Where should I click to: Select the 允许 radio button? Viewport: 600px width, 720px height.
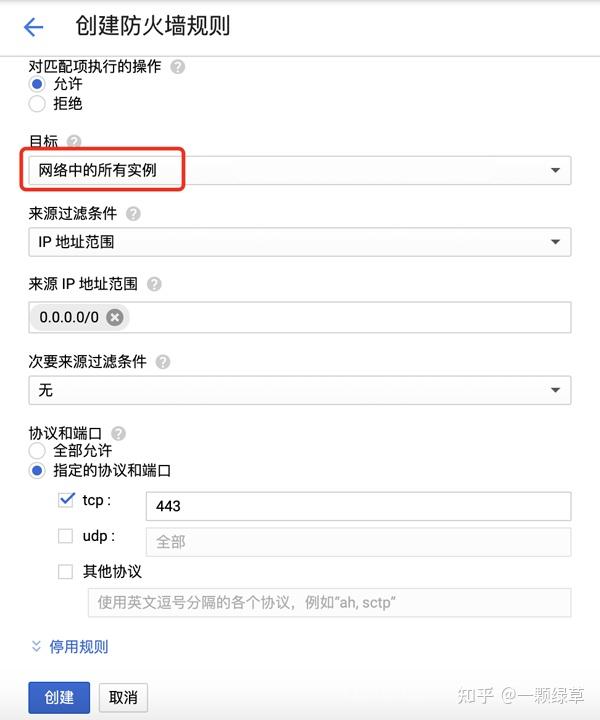(38, 85)
